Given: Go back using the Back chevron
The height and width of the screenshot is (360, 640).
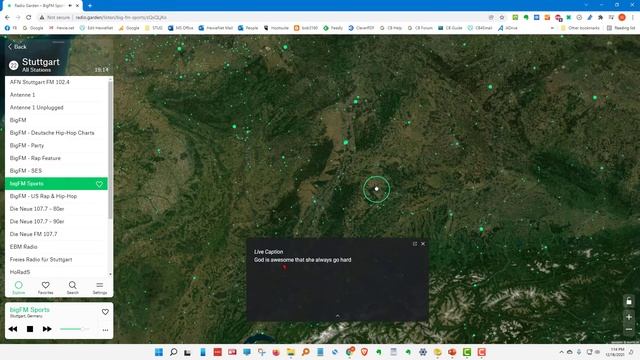Looking at the screenshot, I should [17, 47].
